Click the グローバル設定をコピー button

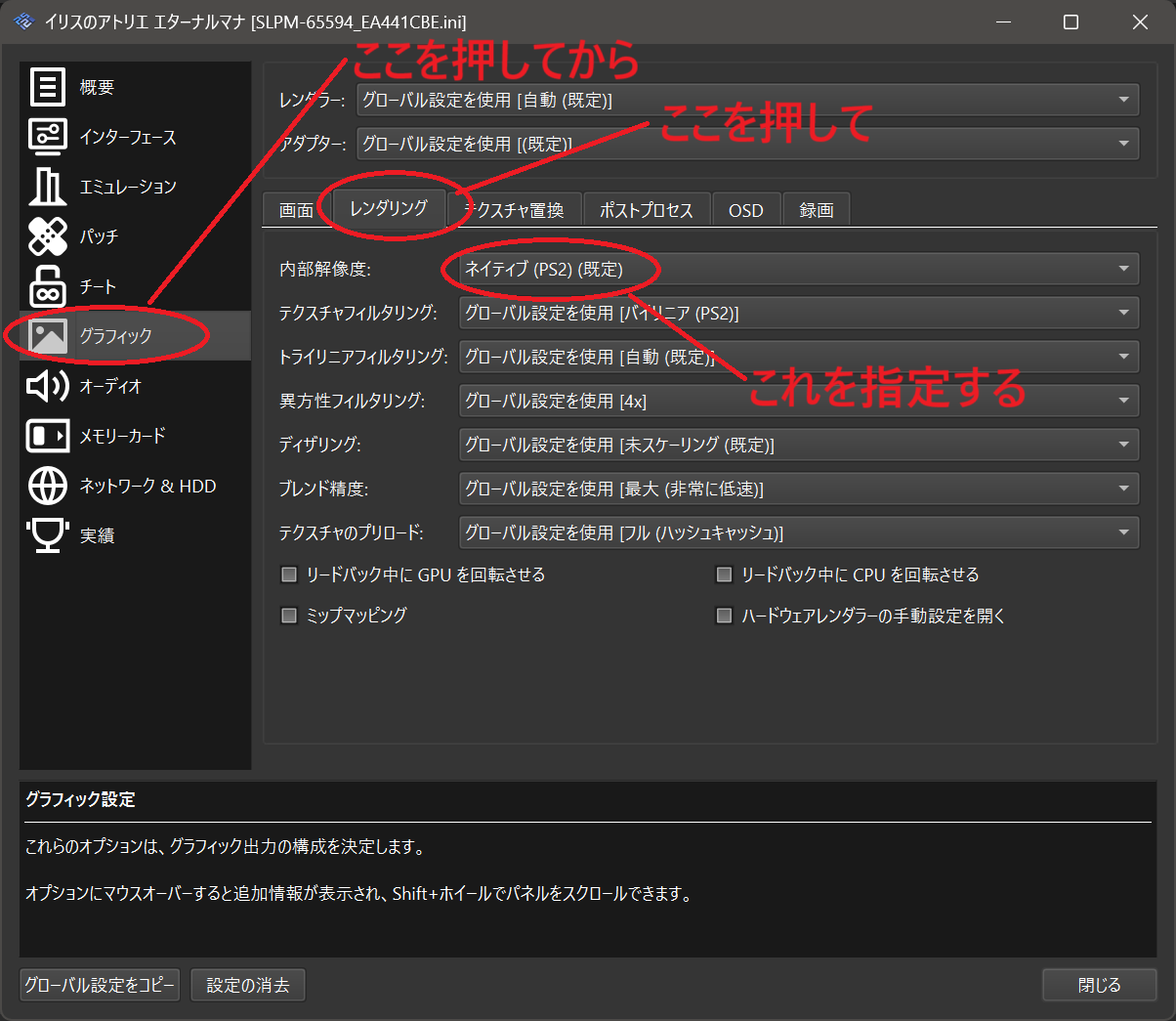(100, 985)
